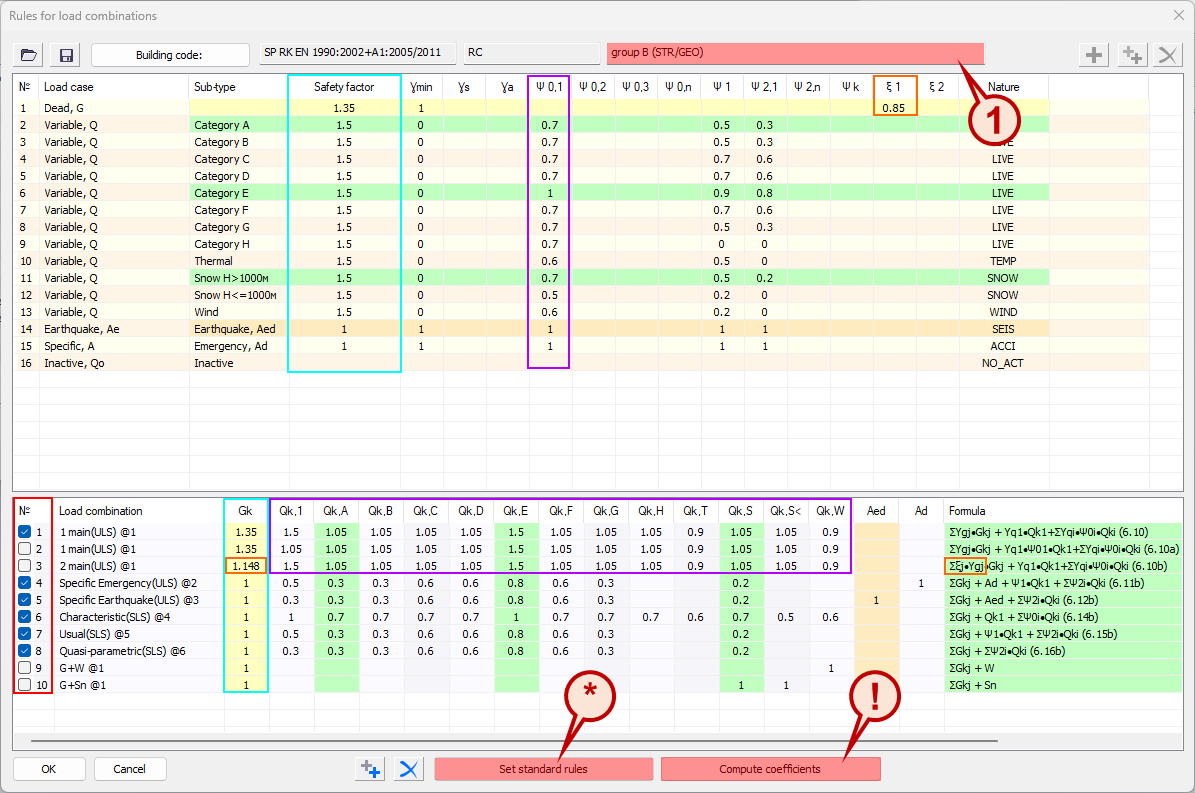Screen dimensions: 1195x793
Task: Click the Safety factor column header
Action: pyautogui.click(x=344, y=87)
